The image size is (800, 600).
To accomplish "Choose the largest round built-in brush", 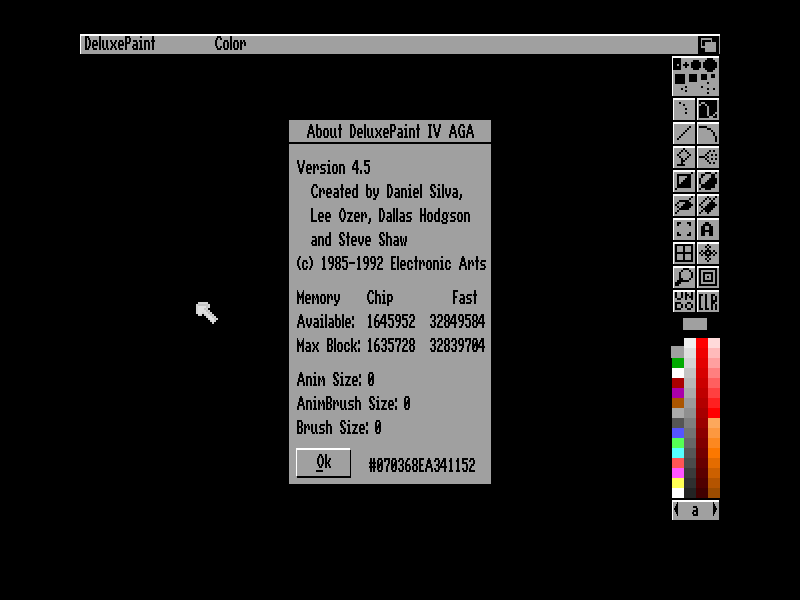I will coord(710,65).
